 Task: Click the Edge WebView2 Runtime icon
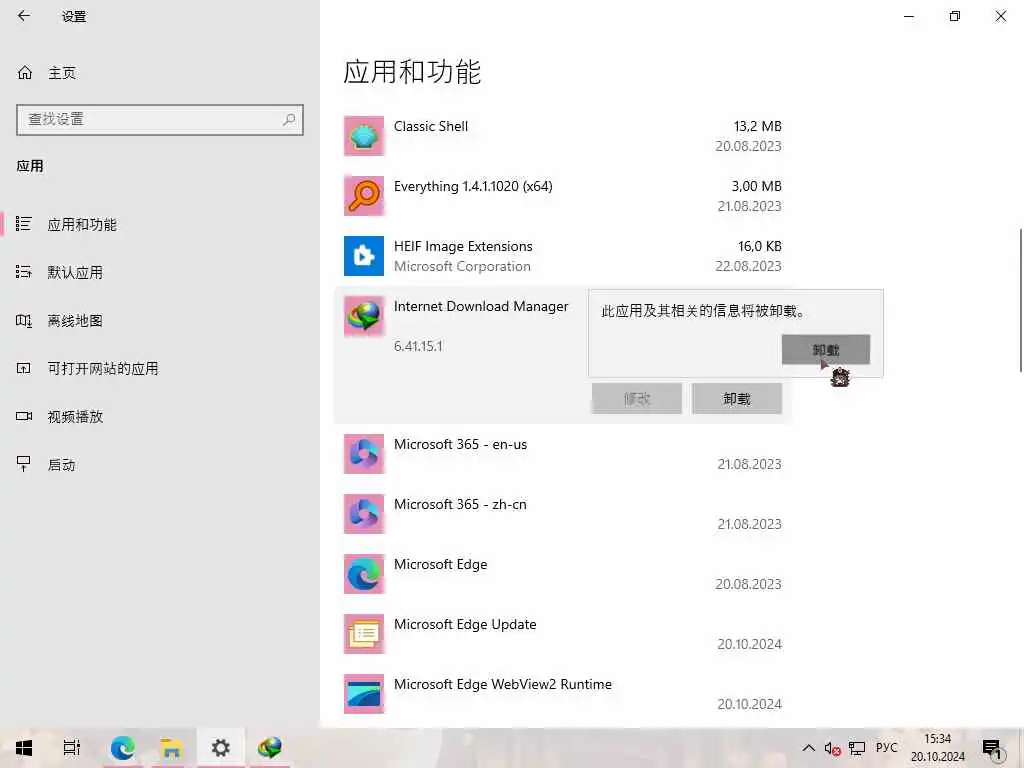(364, 694)
